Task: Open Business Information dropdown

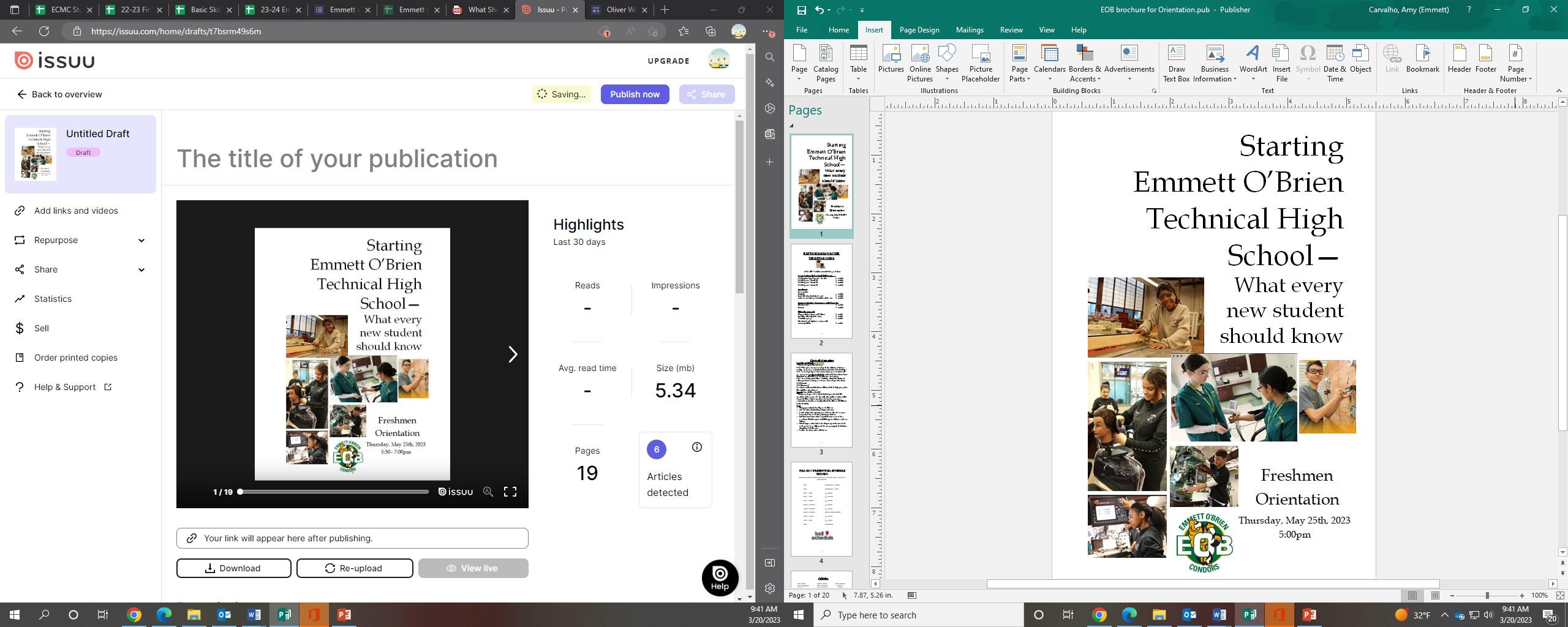Action: [1215, 63]
